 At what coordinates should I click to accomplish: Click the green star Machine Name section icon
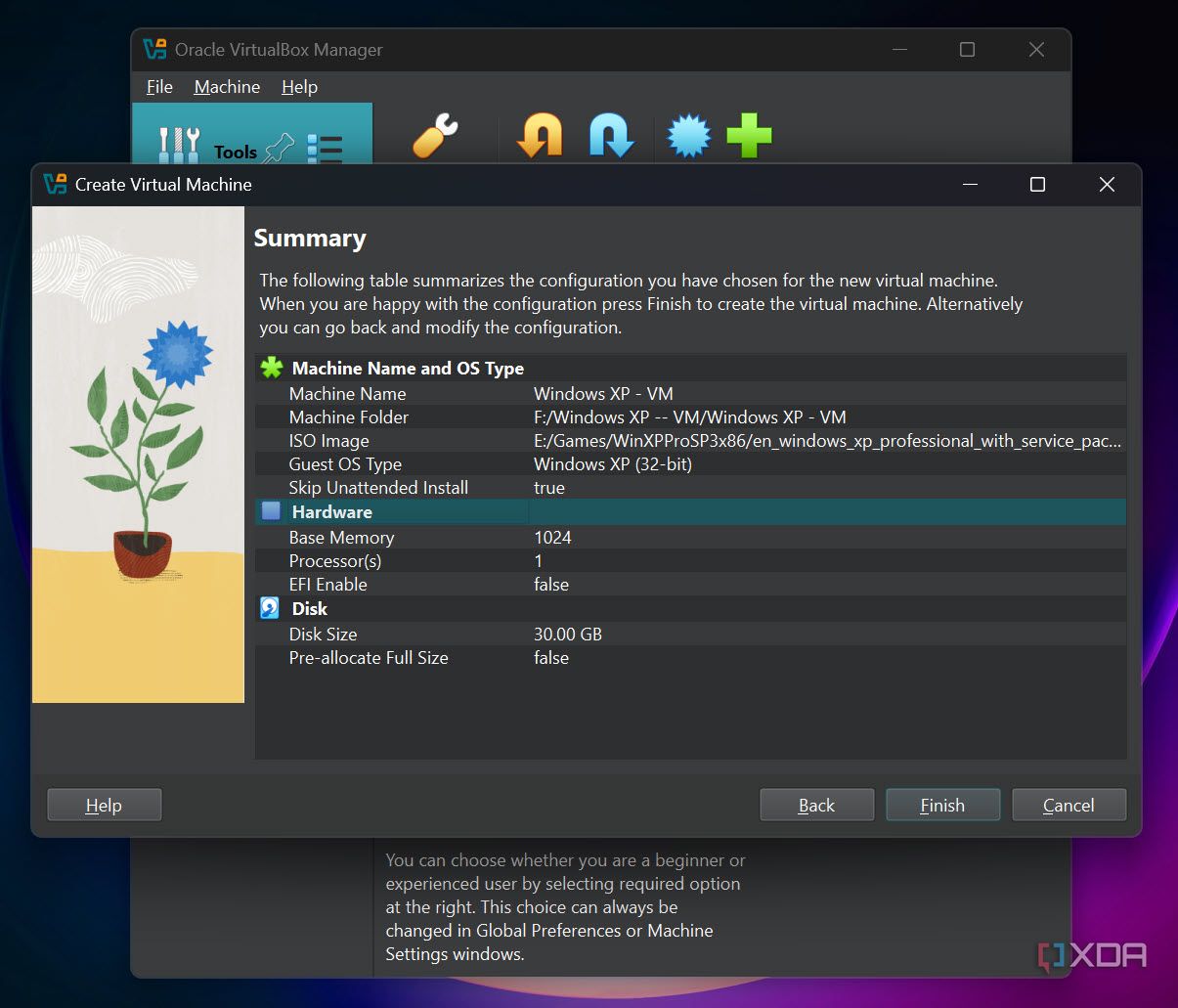(x=272, y=369)
